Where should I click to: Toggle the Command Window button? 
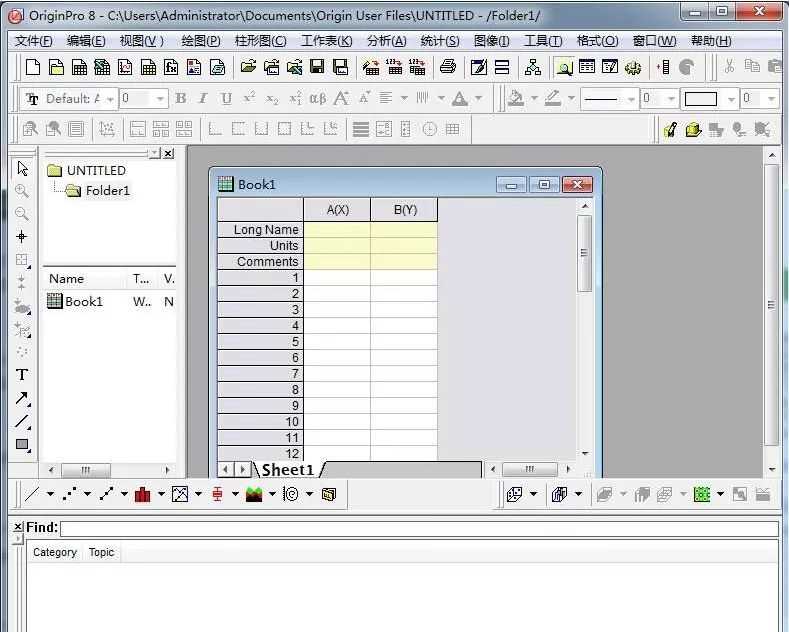pyautogui.click(x=610, y=66)
